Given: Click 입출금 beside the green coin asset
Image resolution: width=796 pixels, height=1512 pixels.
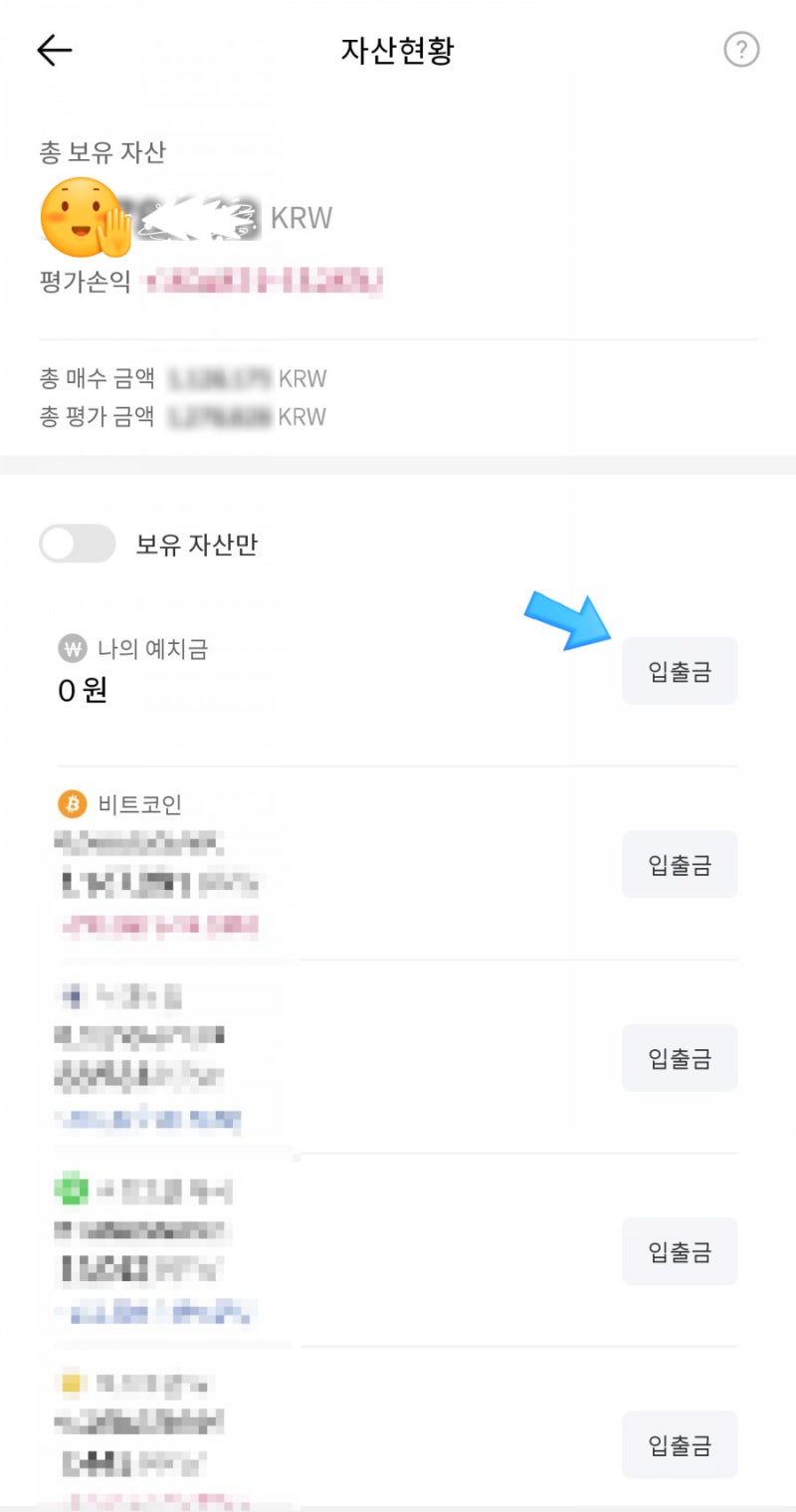Looking at the screenshot, I should click(x=679, y=1251).
